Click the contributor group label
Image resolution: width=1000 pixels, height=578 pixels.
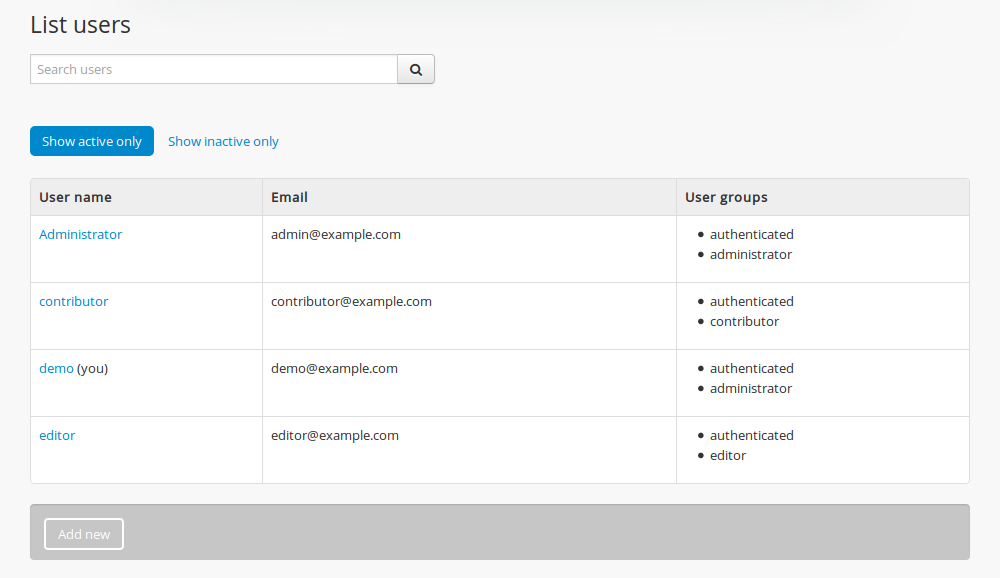pos(744,321)
